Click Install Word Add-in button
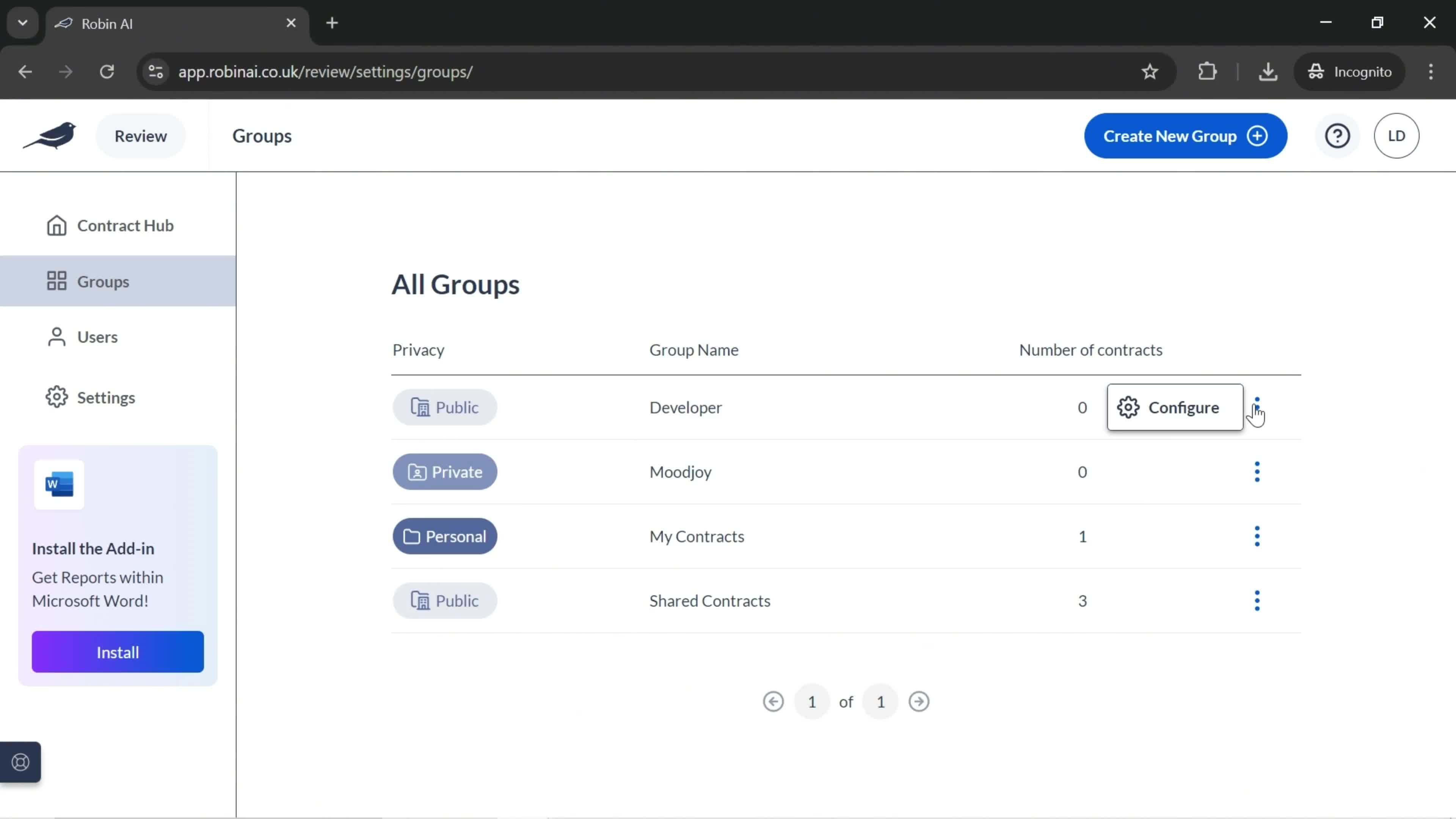Image resolution: width=1456 pixels, height=819 pixels. tap(118, 653)
